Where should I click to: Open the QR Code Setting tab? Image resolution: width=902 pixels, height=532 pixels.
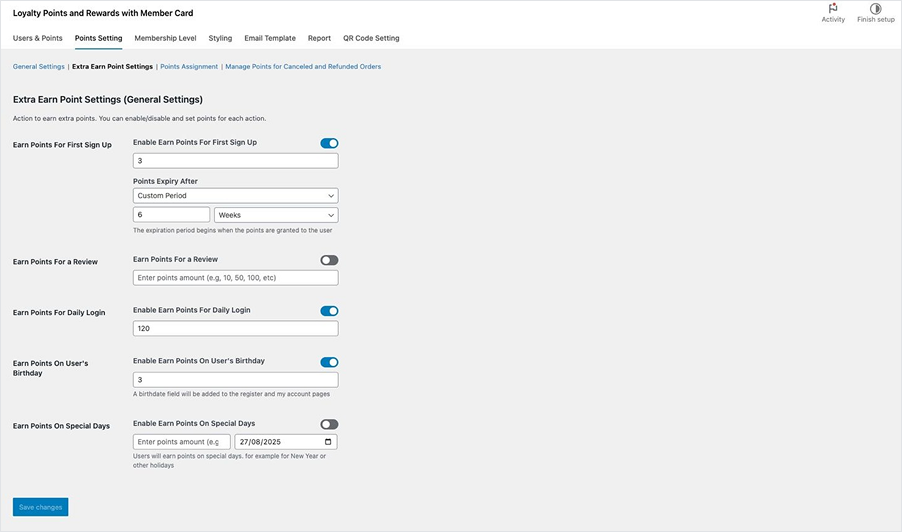[371, 38]
